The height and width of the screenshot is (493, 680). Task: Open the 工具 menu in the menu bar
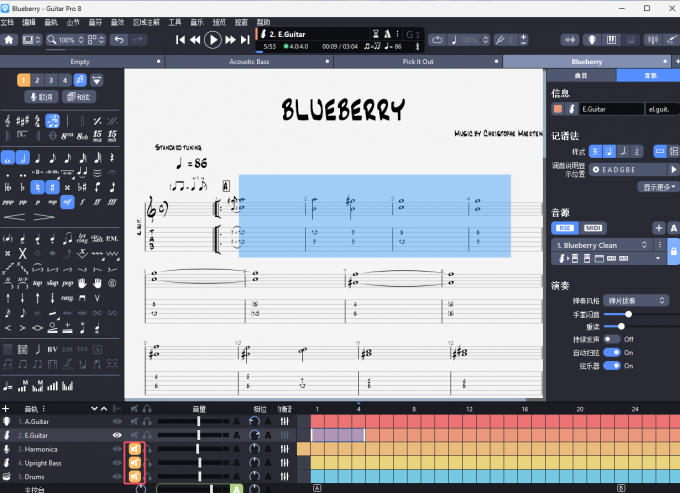pyautogui.click(x=175, y=21)
